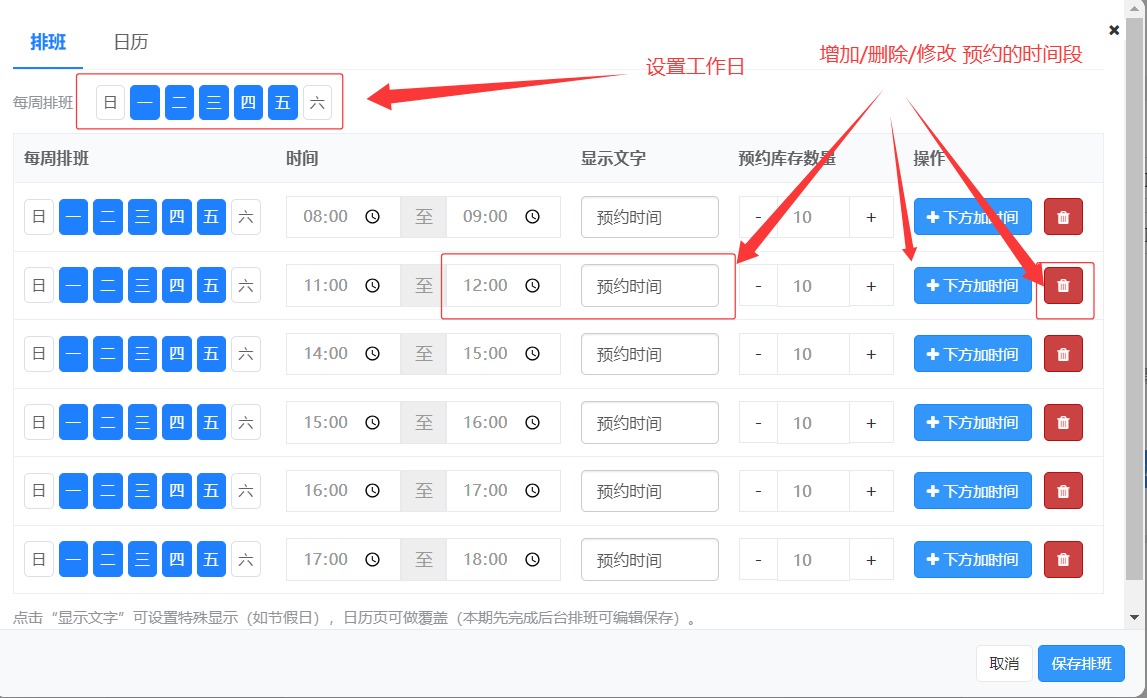Decrease stock quantity for 15:00 row
Image resolution: width=1147 pixels, height=698 pixels.
(758, 423)
